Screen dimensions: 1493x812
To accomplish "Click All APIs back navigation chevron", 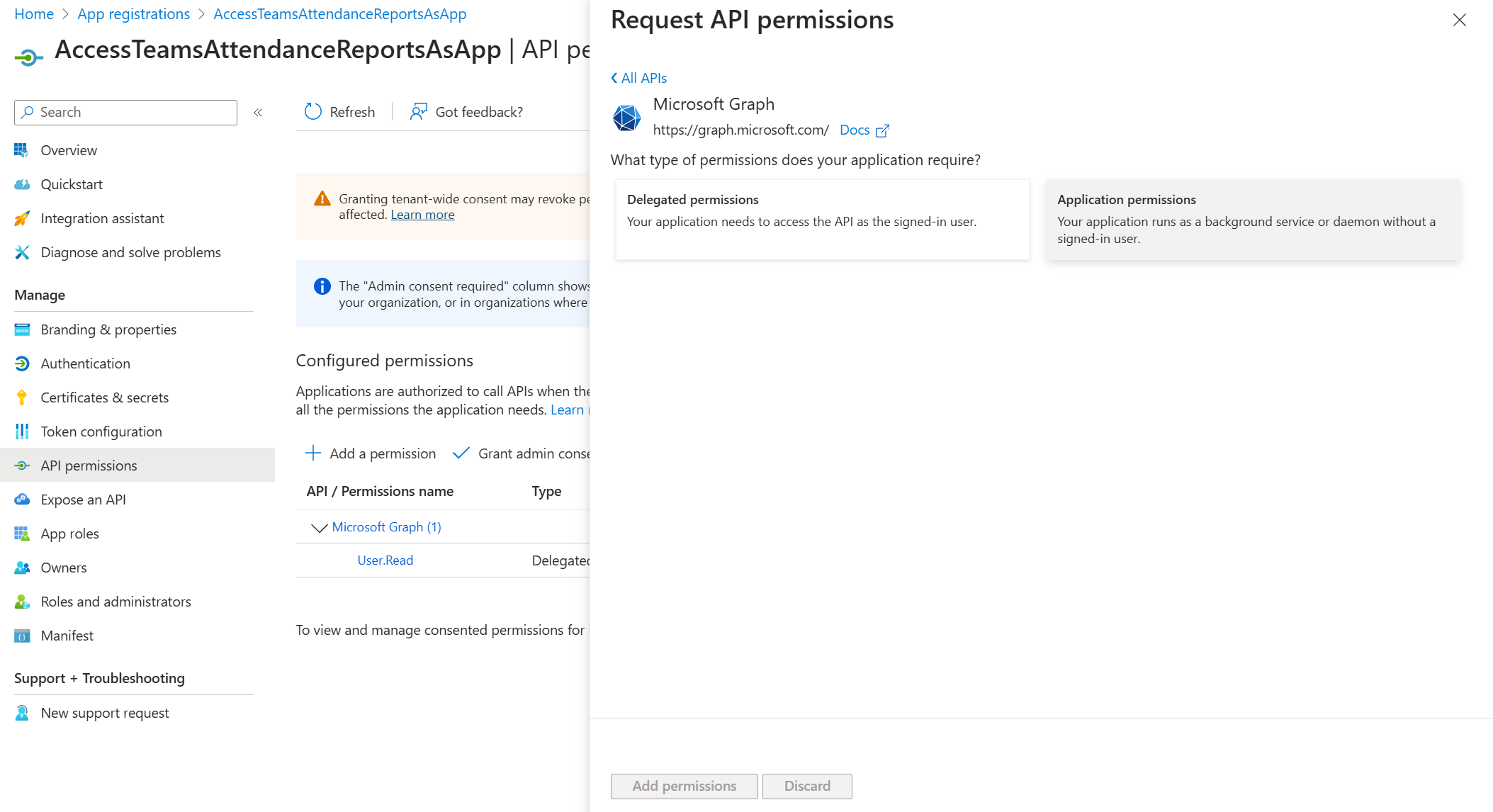I will [x=614, y=78].
